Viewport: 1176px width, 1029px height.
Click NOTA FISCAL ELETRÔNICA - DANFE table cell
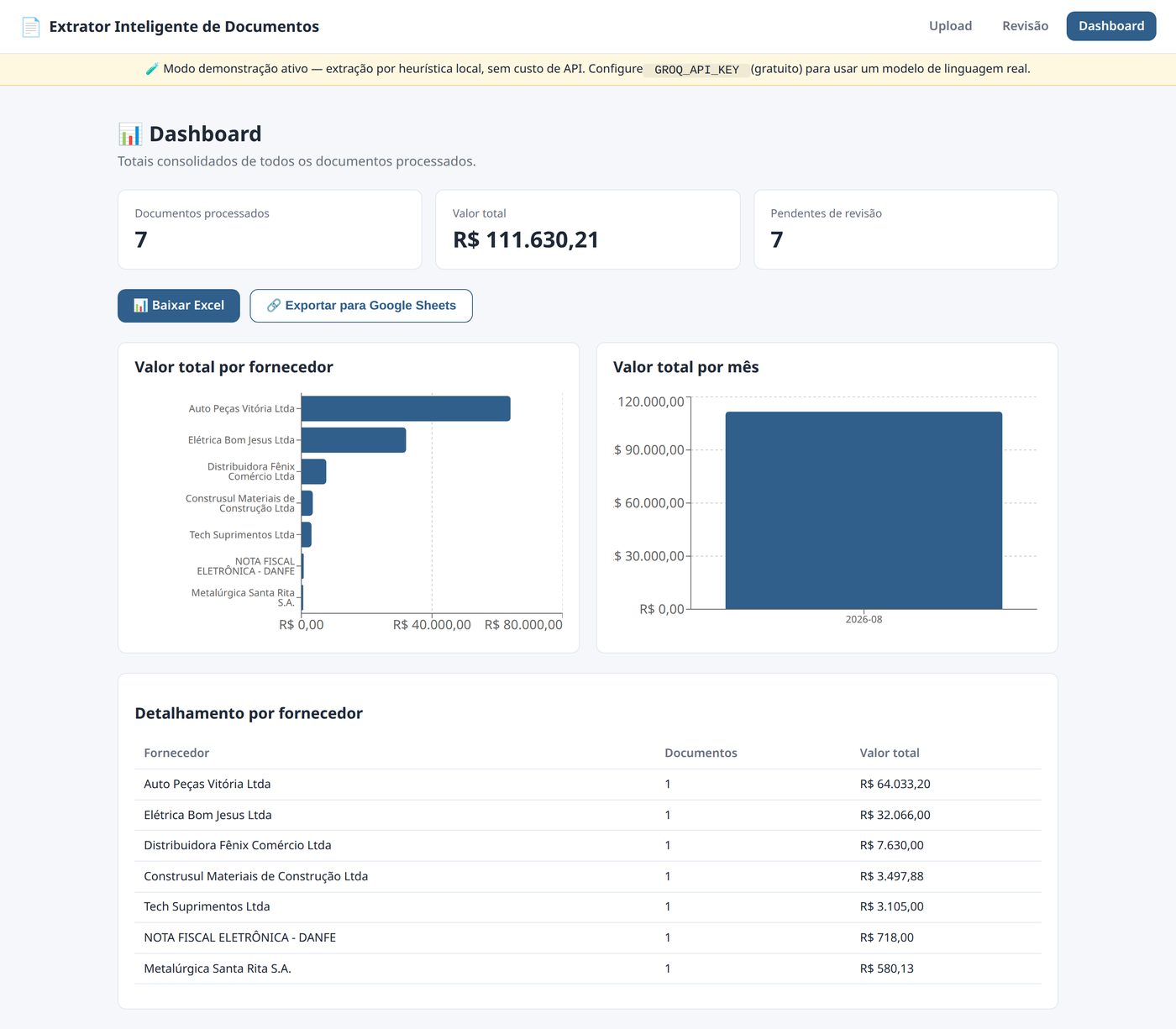pos(239,937)
